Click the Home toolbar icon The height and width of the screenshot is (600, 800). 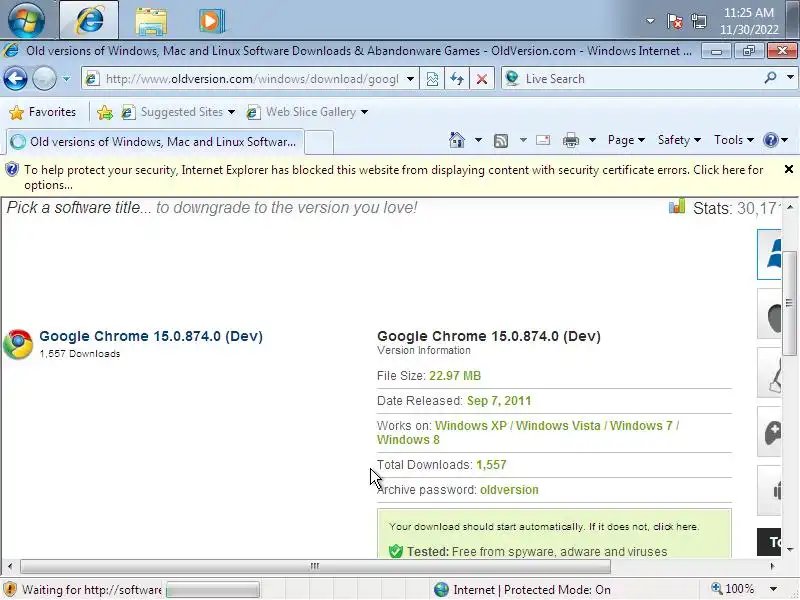pos(457,139)
